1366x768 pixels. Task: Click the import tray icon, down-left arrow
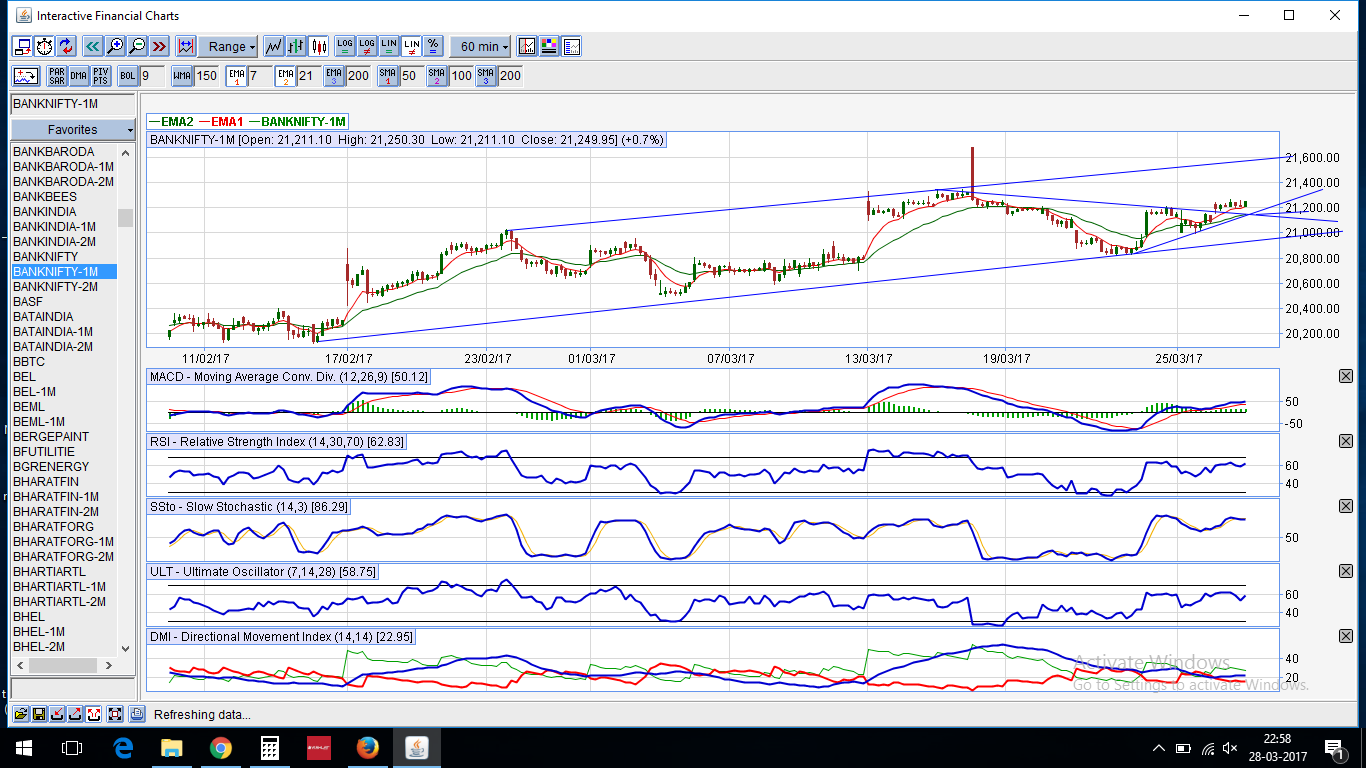click(57, 714)
